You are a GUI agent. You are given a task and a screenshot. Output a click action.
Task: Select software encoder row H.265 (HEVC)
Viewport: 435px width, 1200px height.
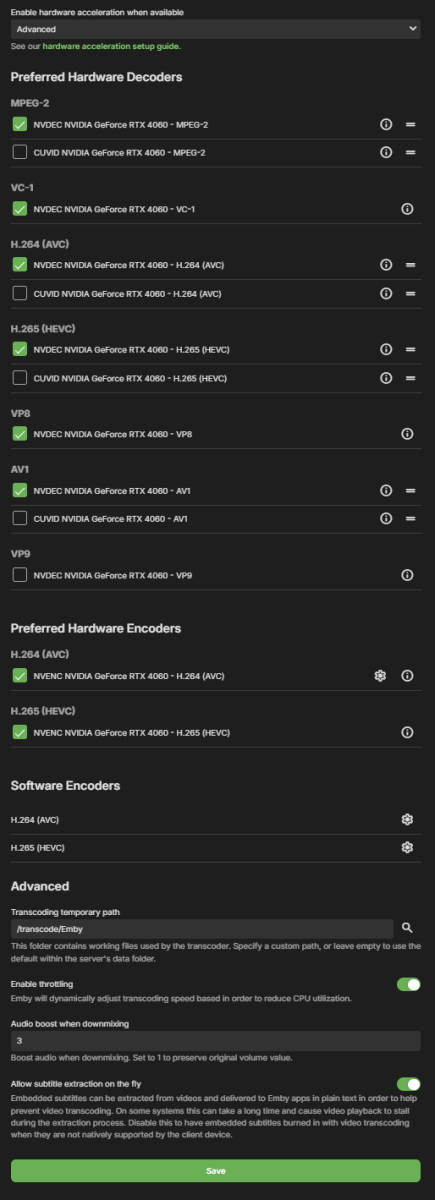[x=216, y=848]
